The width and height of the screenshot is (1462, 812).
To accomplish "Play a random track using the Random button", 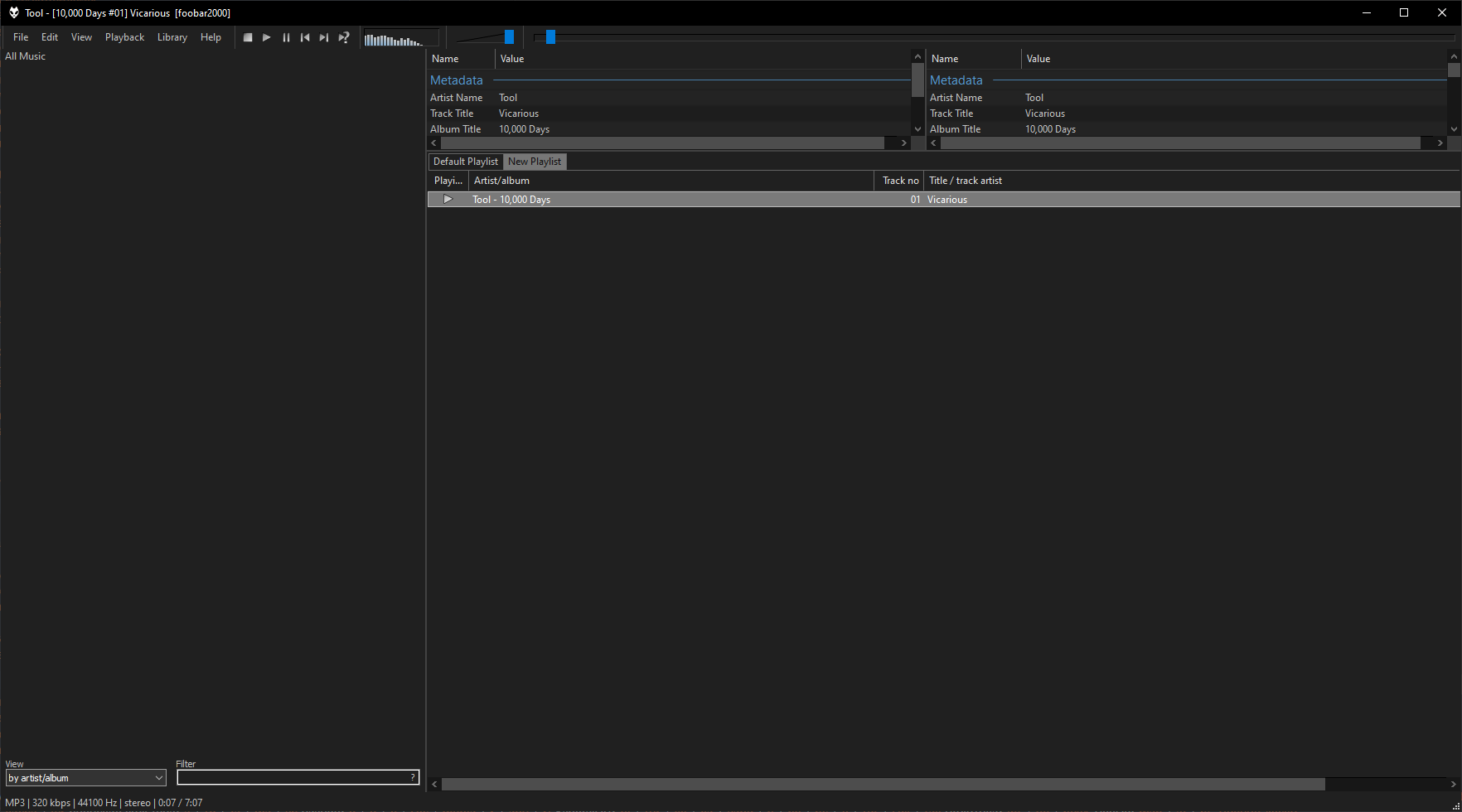I will (344, 37).
